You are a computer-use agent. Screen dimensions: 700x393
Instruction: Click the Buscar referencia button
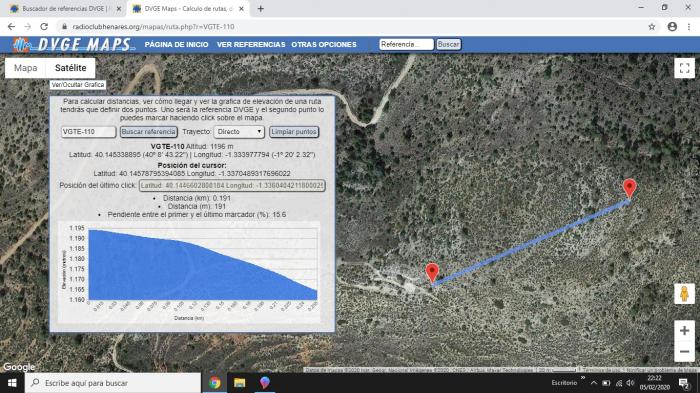coord(149,132)
